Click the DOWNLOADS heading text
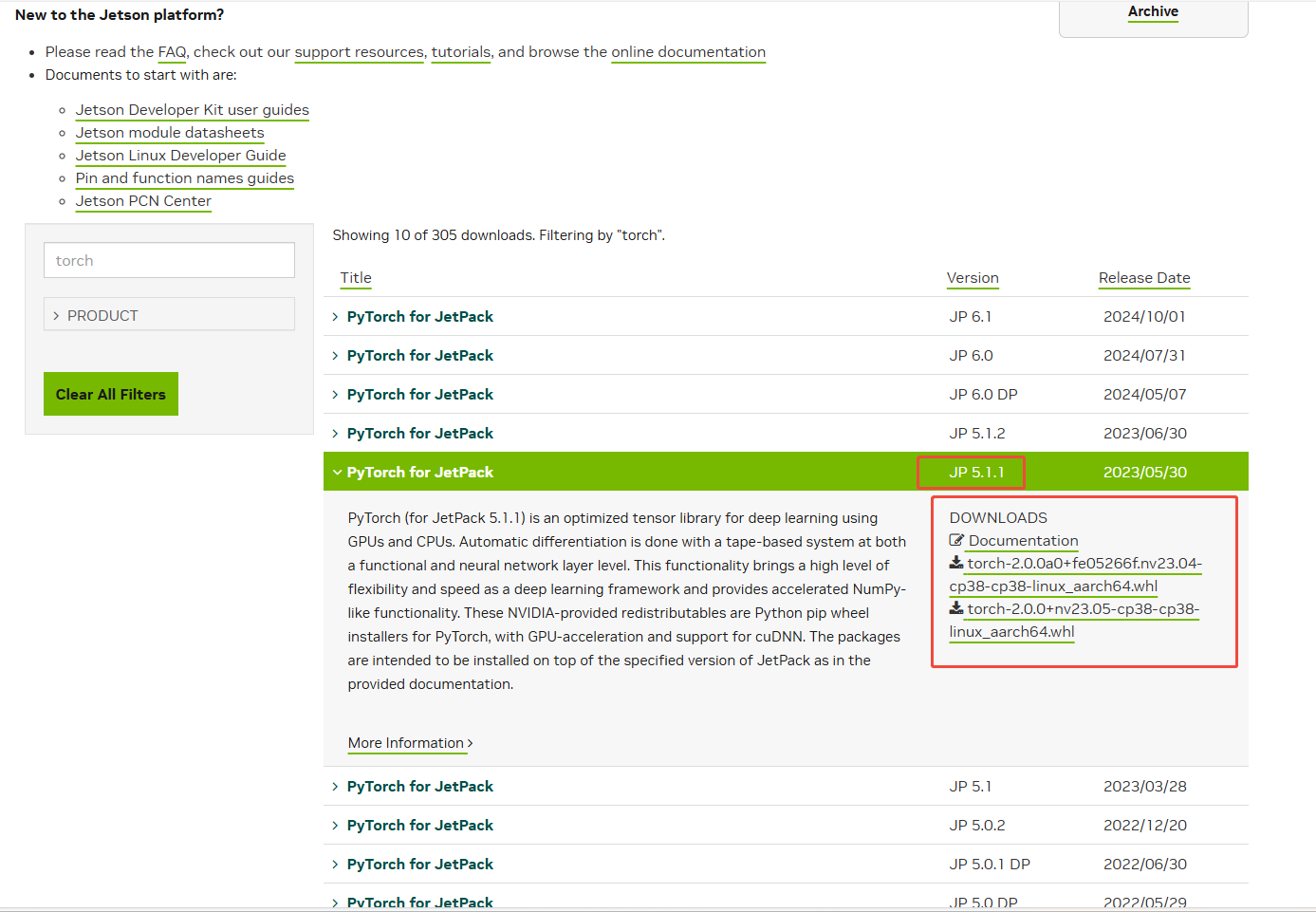Image resolution: width=1316 pixels, height=912 pixels. 998,518
